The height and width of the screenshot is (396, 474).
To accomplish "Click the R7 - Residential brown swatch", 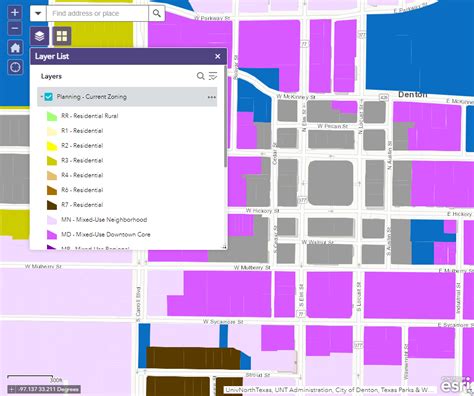I will (52, 205).
